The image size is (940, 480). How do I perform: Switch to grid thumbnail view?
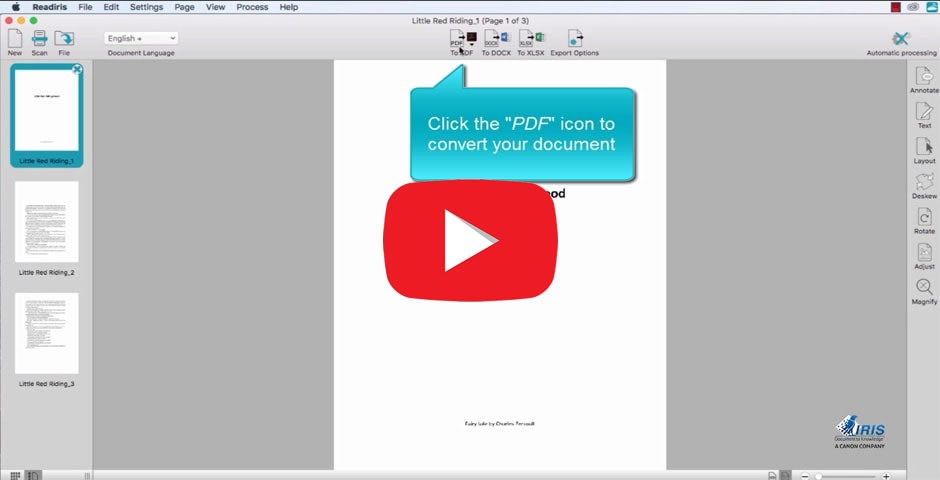tap(16, 476)
